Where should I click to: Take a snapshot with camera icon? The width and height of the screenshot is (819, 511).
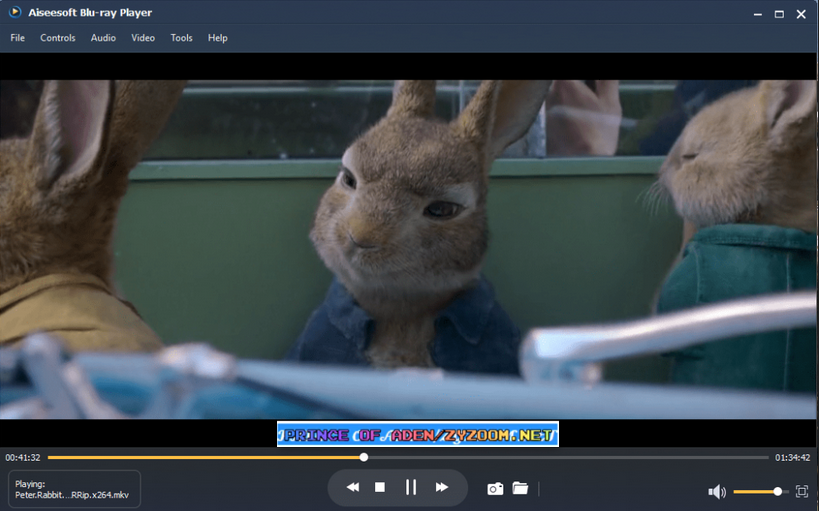tap(495, 489)
